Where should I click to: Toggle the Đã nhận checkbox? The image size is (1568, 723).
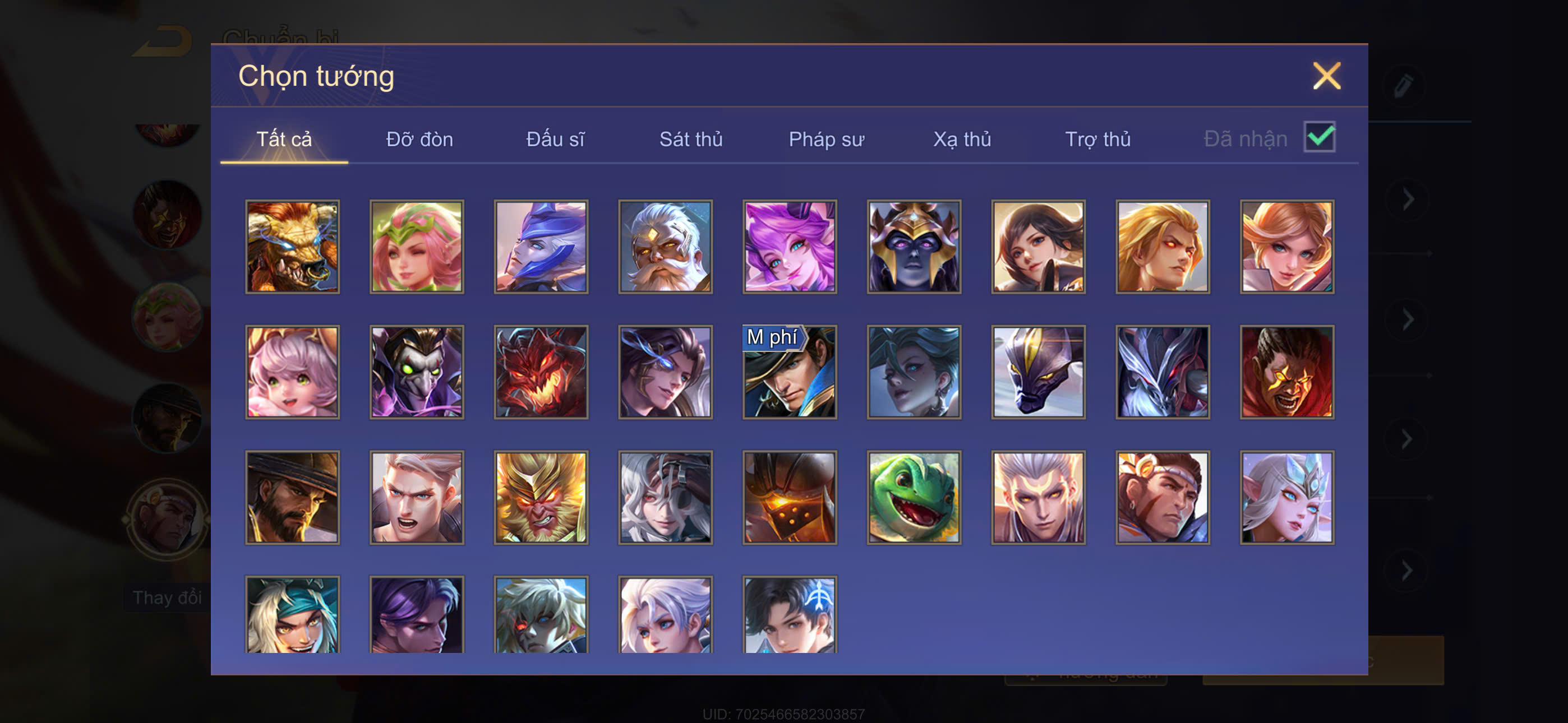click(1319, 137)
